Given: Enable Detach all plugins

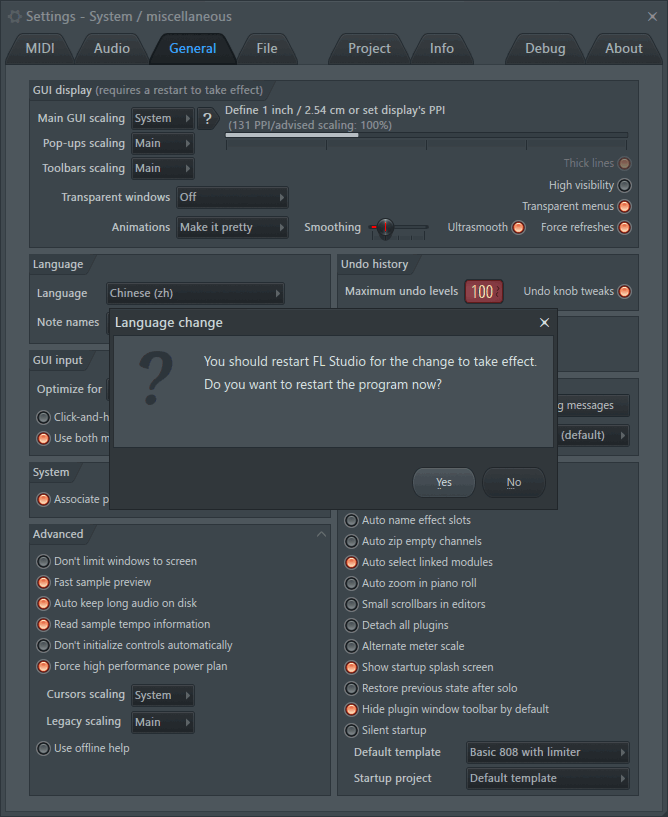Looking at the screenshot, I should (351, 625).
